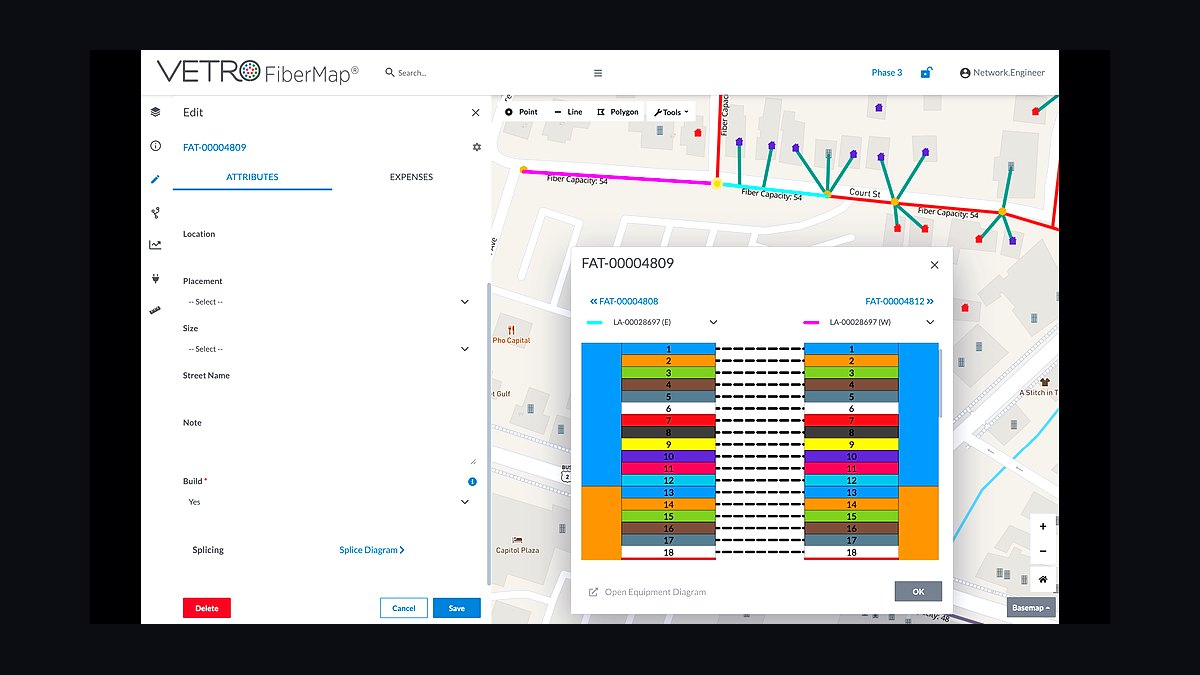Viewport: 1200px width, 675px height.
Task: Open the Splice Diagram link
Action: point(372,550)
